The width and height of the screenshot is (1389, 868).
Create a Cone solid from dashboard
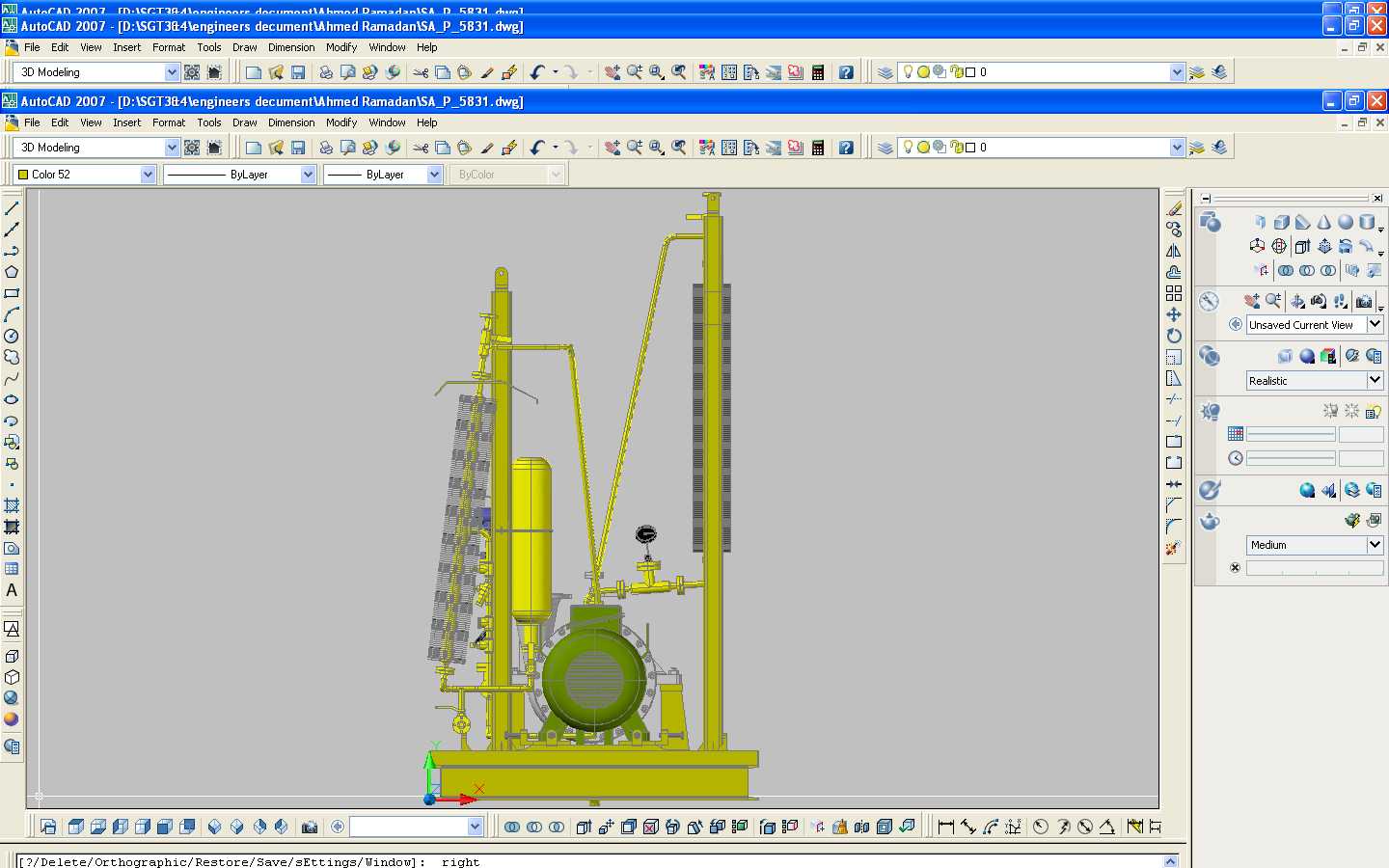[1324, 222]
